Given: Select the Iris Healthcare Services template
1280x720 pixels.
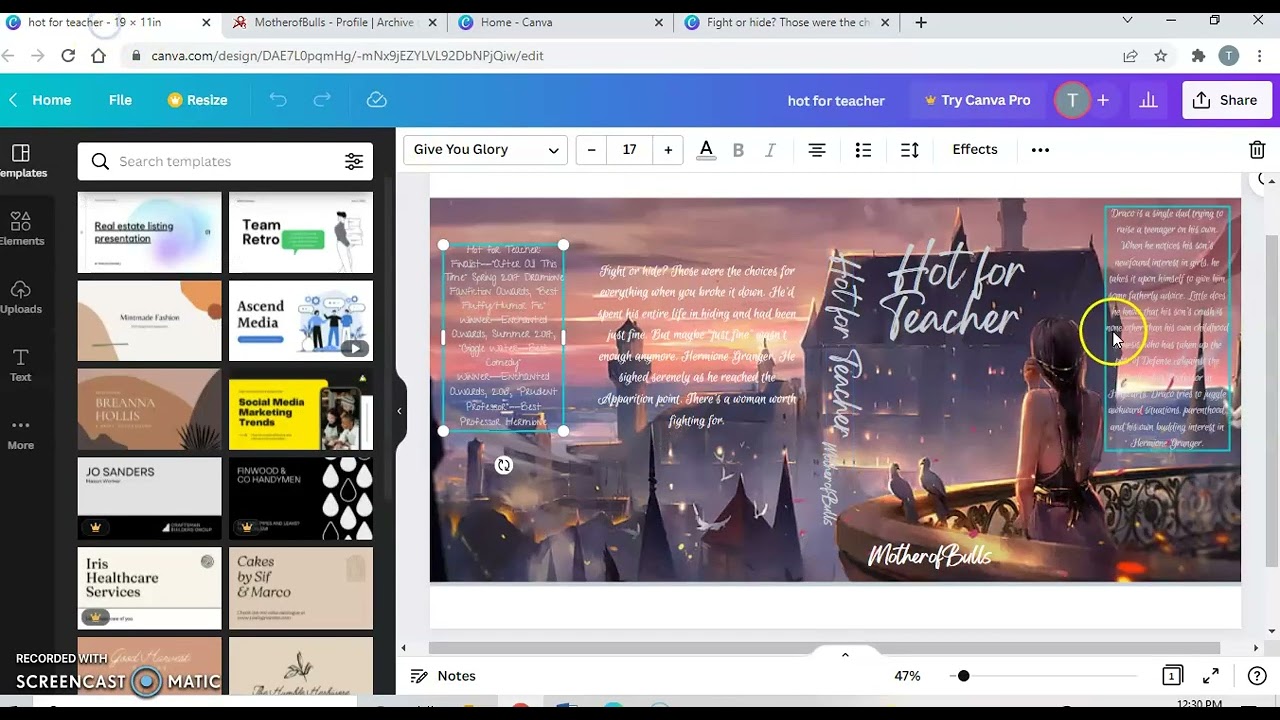Looking at the screenshot, I should tap(150, 587).
